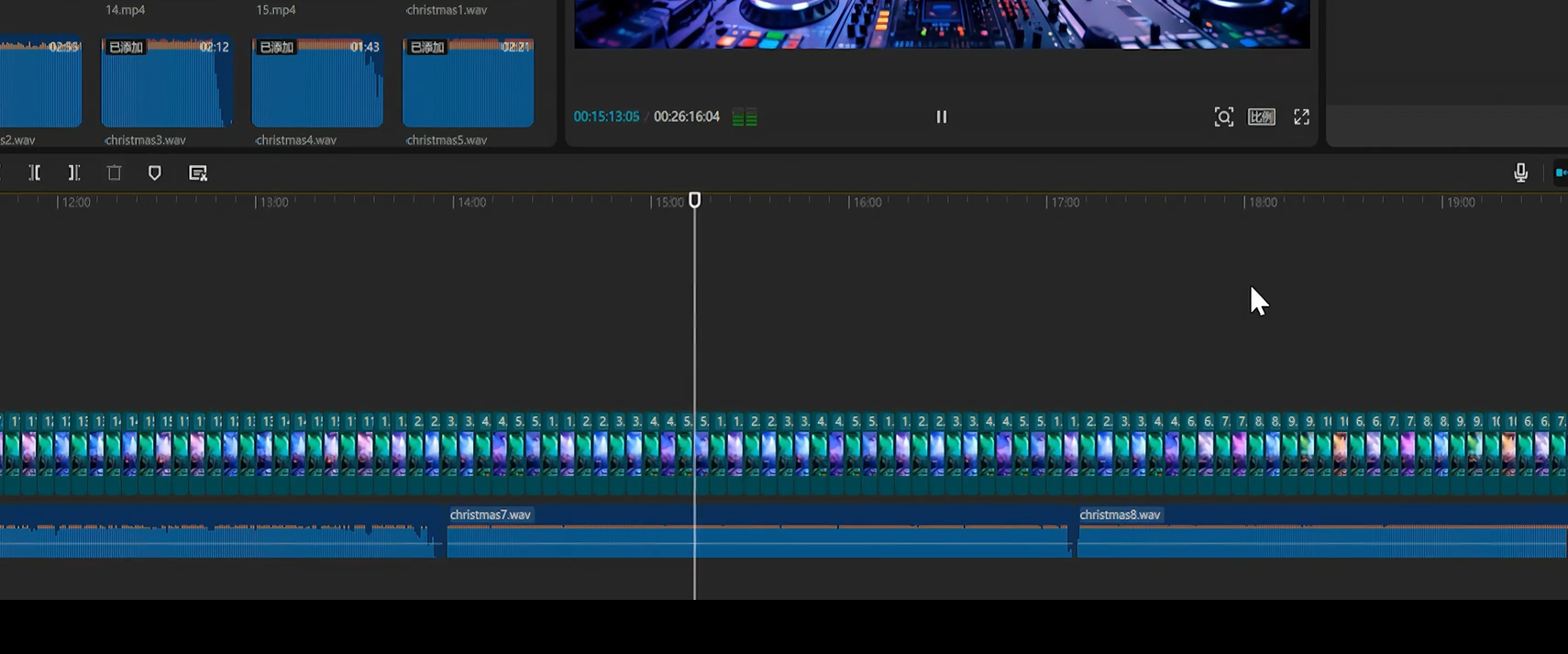This screenshot has height=654, width=1568.
Task: Enter fullscreen preview with the expand icon
Action: coord(1301,116)
